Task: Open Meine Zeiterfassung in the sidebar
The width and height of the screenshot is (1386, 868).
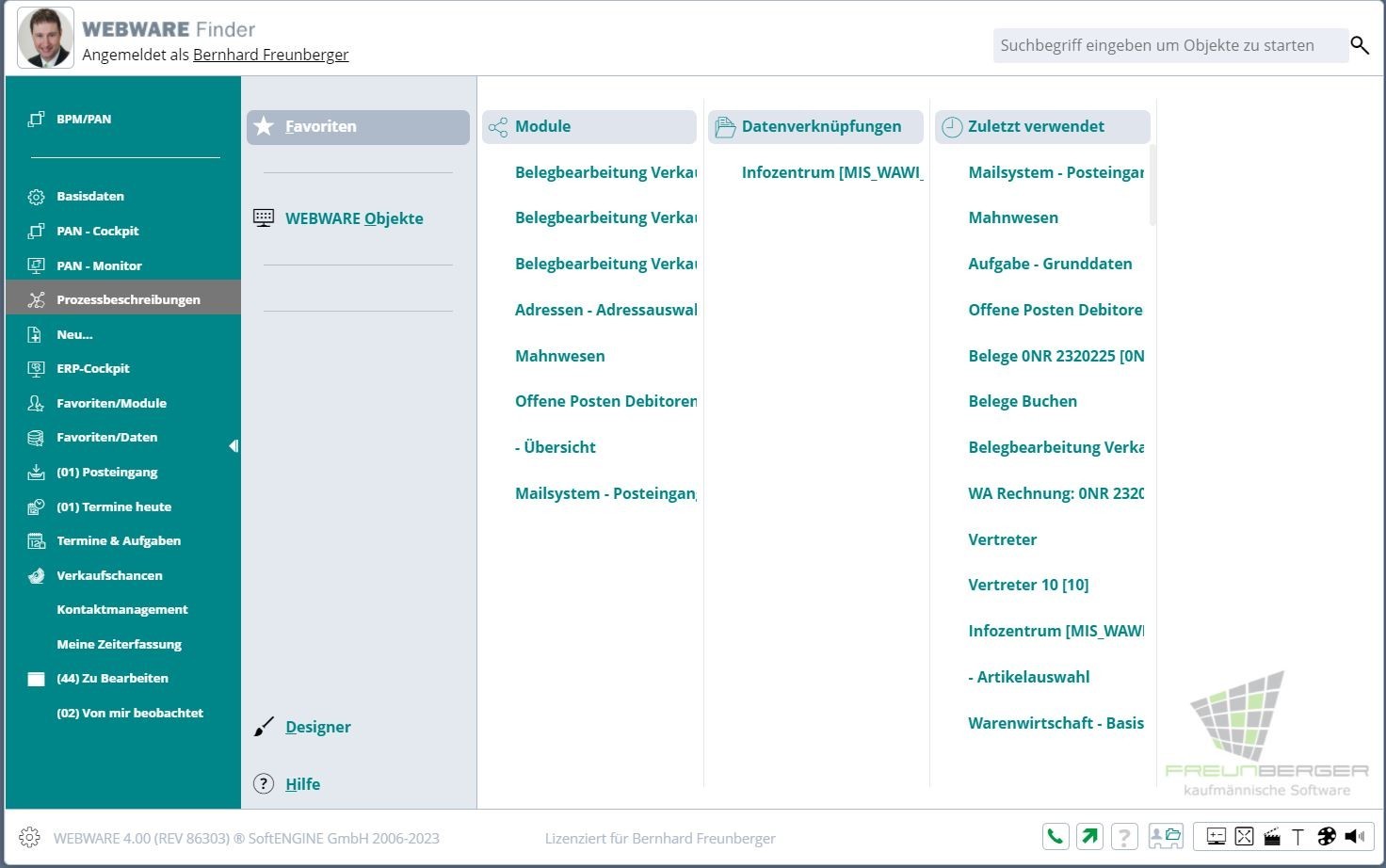Action: (119, 644)
